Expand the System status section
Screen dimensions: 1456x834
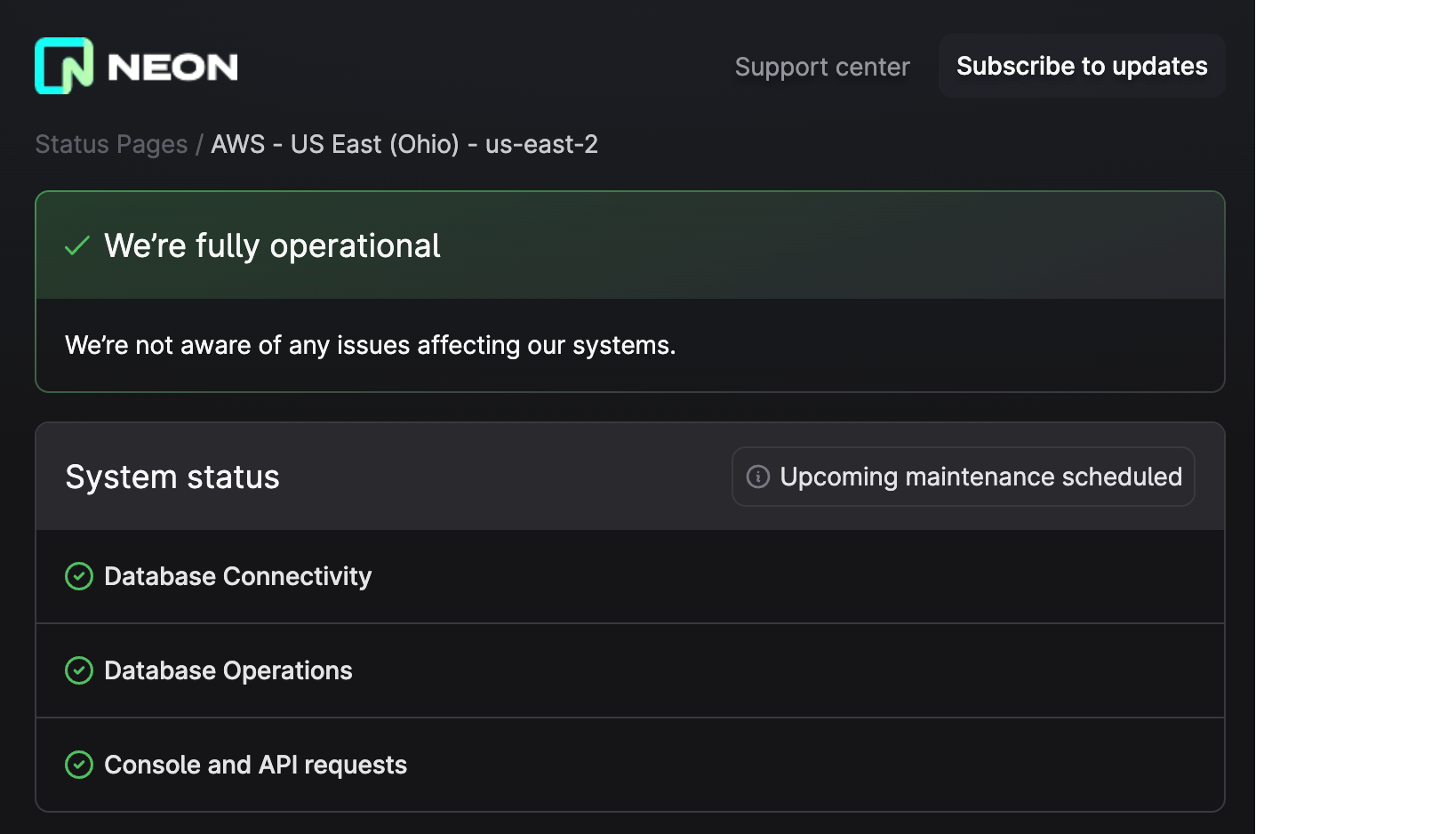click(x=628, y=477)
